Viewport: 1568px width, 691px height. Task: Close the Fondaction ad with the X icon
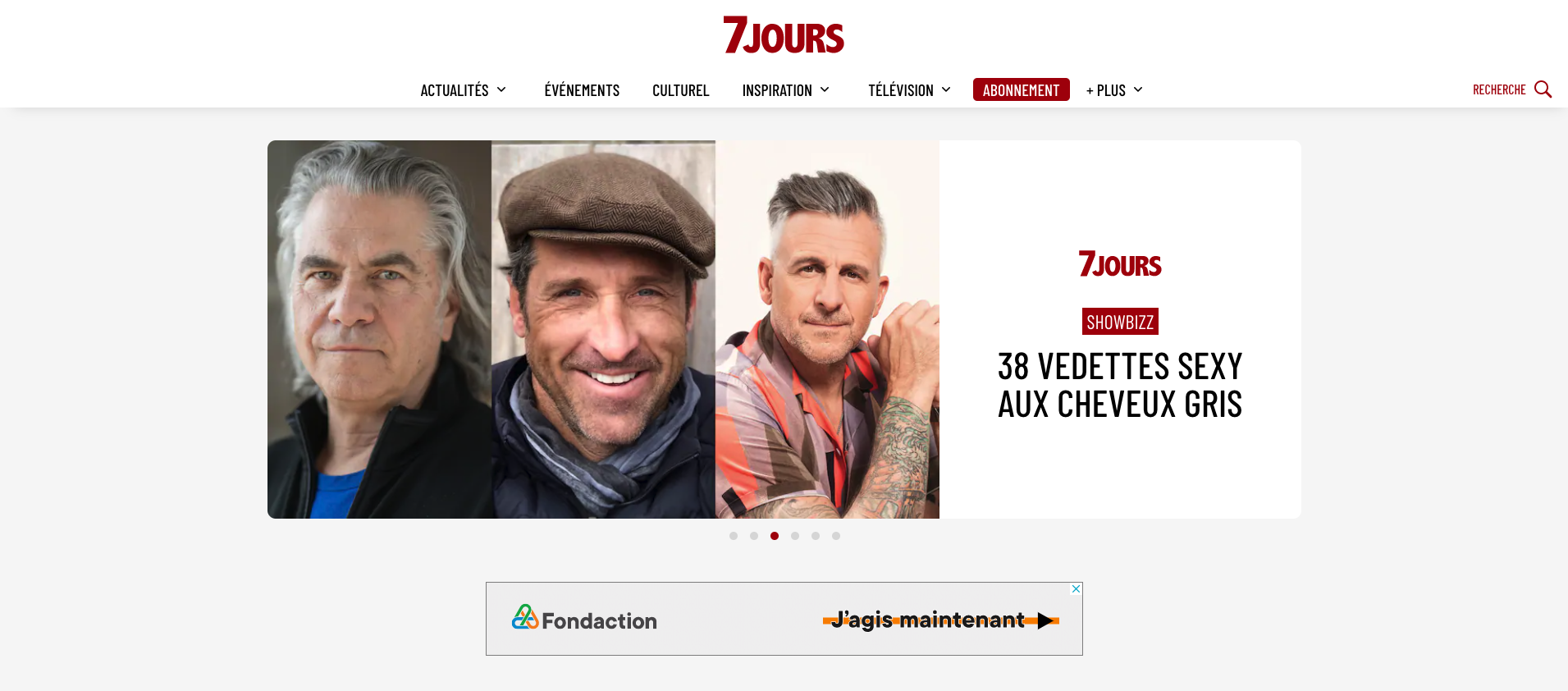click(1076, 589)
